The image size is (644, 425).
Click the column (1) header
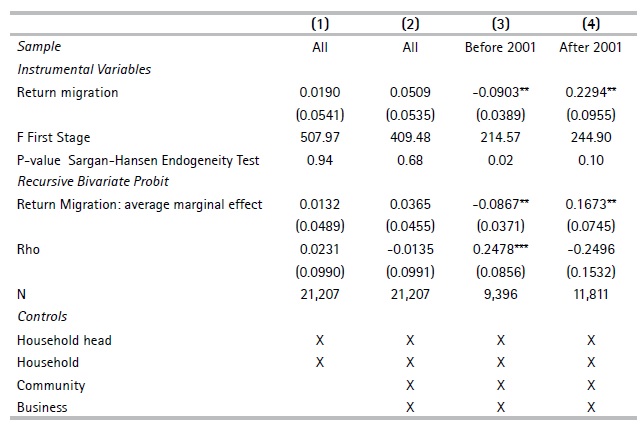point(319,24)
